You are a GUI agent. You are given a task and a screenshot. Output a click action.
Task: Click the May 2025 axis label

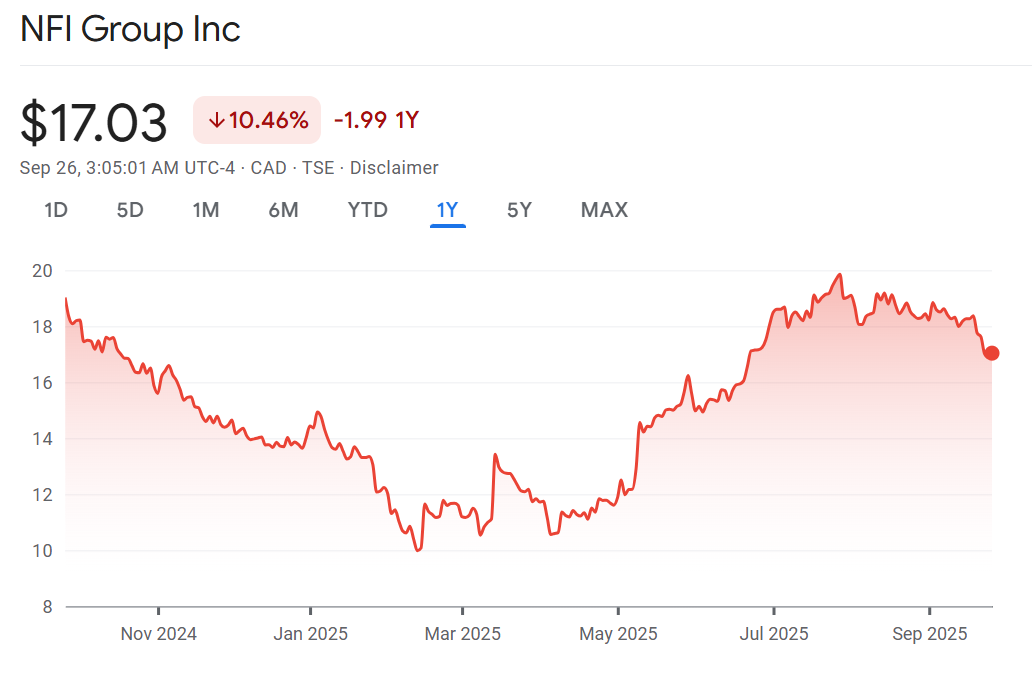coord(619,634)
